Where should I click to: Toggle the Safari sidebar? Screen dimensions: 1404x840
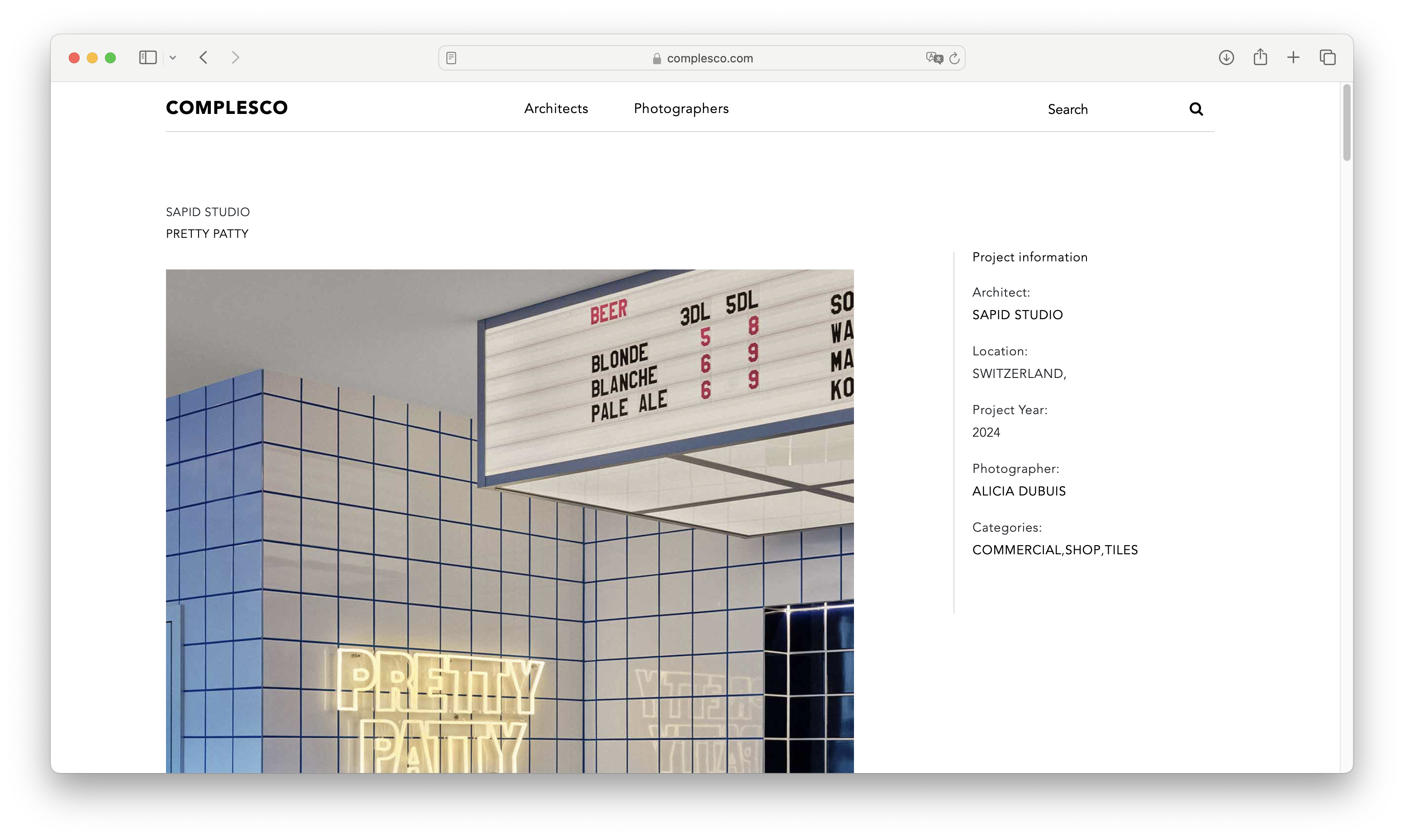[148, 57]
